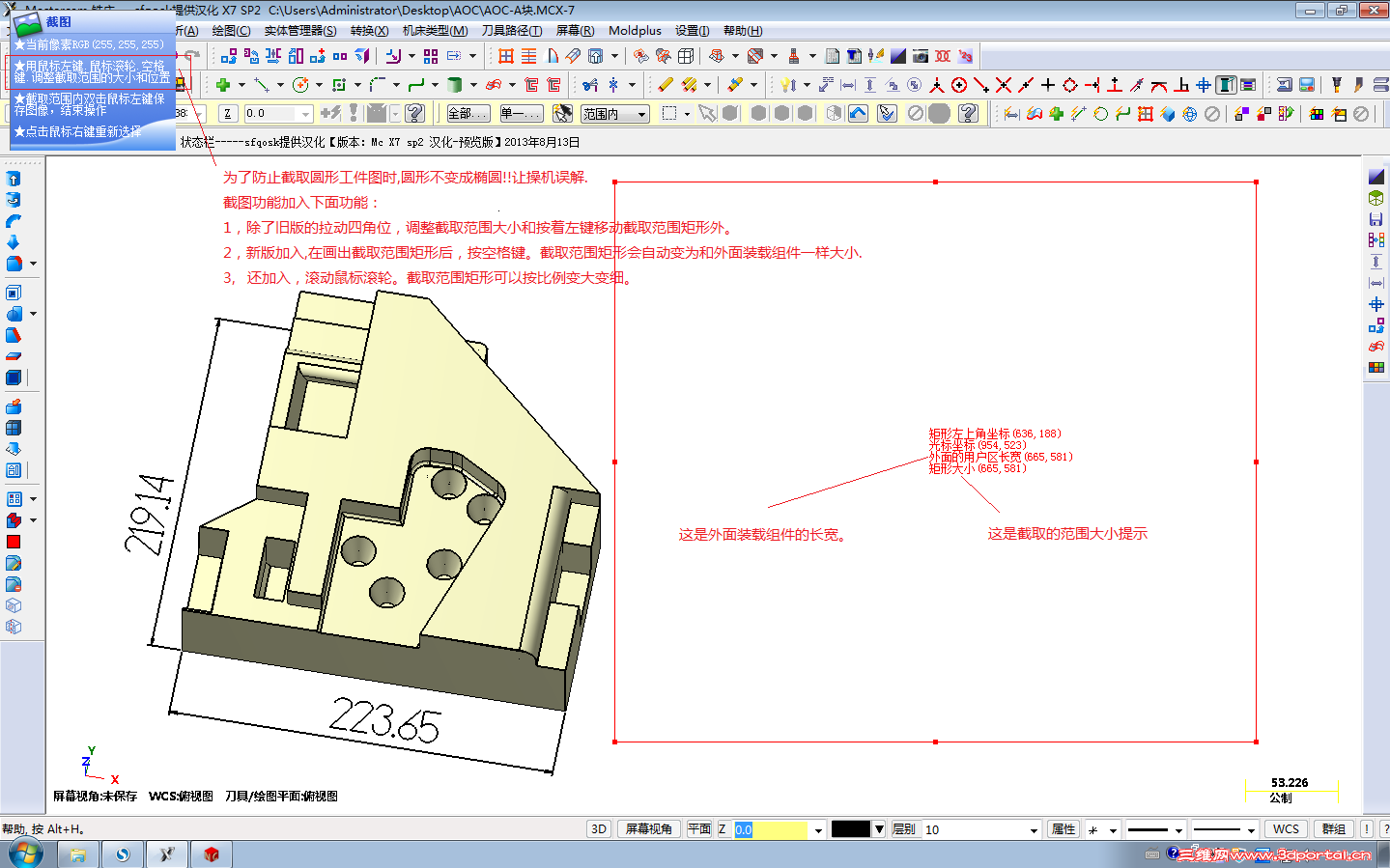
Task: Click the camera screenshot icon in the top toolbar
Action: 921,56
